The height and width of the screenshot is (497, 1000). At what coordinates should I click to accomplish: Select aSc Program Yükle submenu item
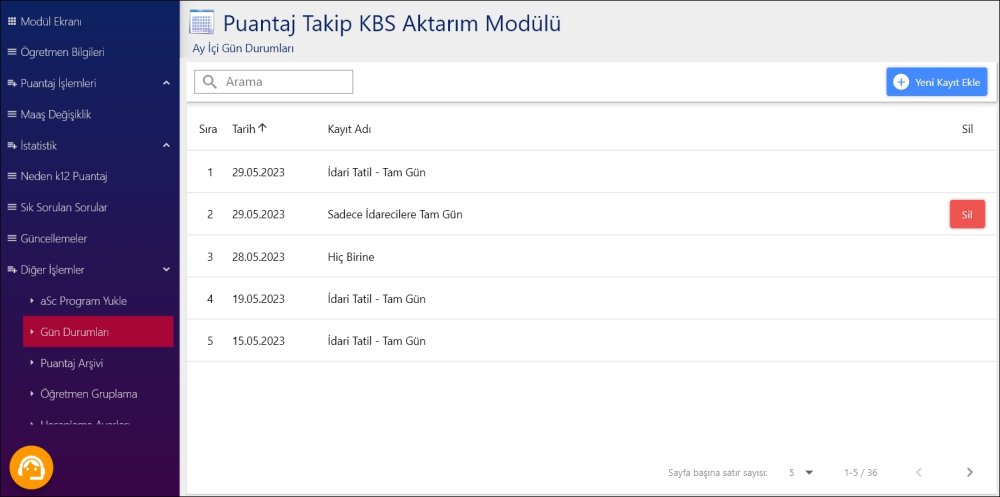(83, 301)
